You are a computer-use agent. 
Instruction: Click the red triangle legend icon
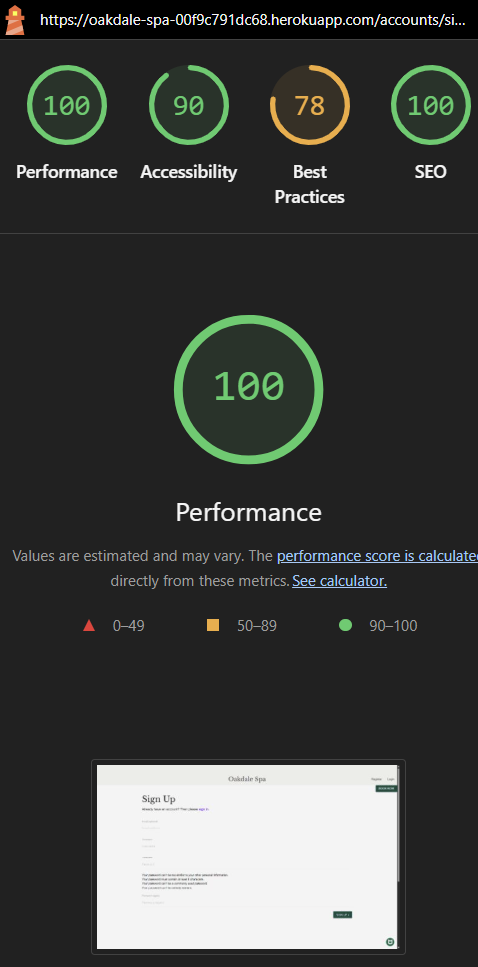tap(89, 626)
